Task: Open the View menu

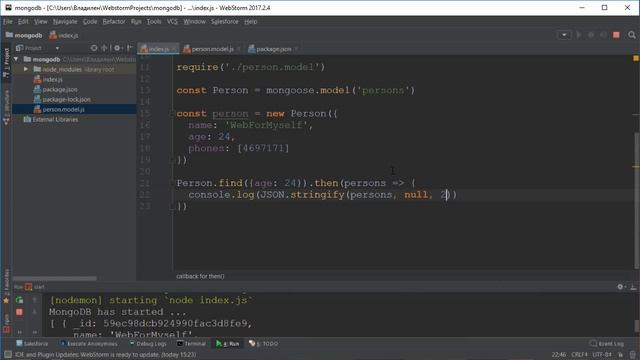Action: click(x=40, y=22)
